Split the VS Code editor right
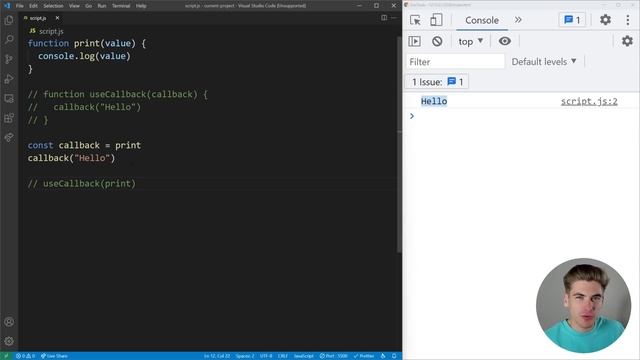Viewport: 640px width, 360px height. point(384,18)
